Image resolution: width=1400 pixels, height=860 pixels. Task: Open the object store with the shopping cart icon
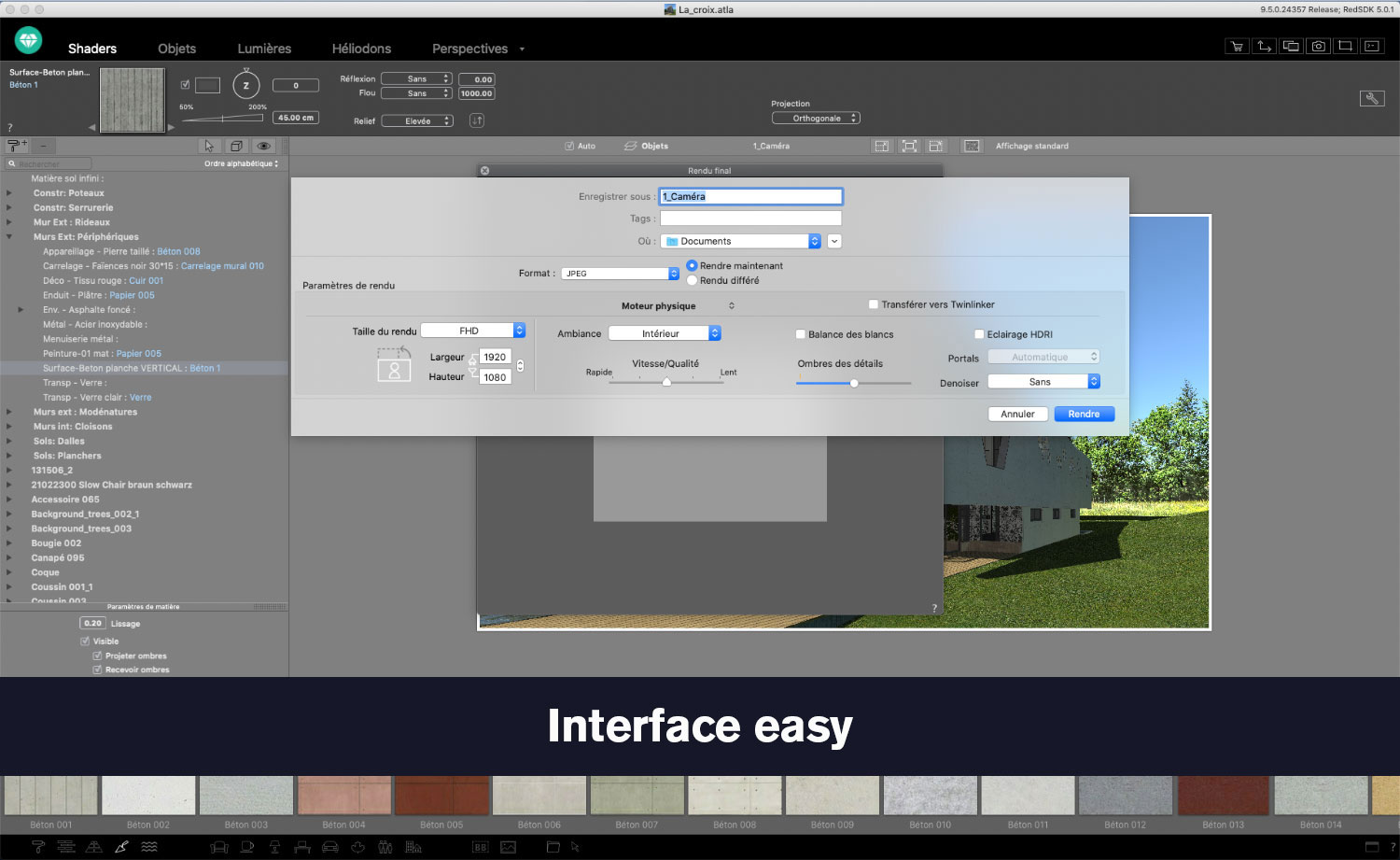(1237, 45)
